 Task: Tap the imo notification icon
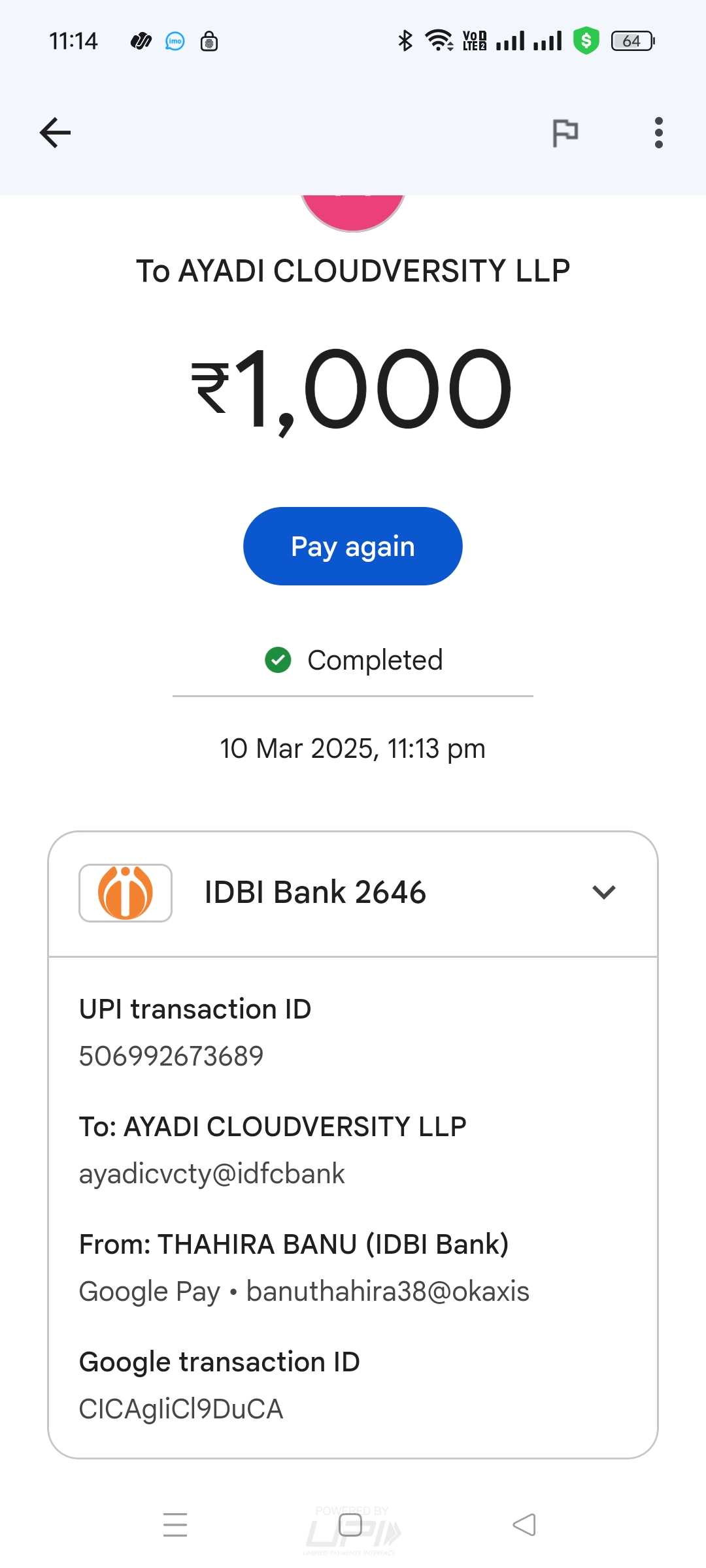(175, 41)
